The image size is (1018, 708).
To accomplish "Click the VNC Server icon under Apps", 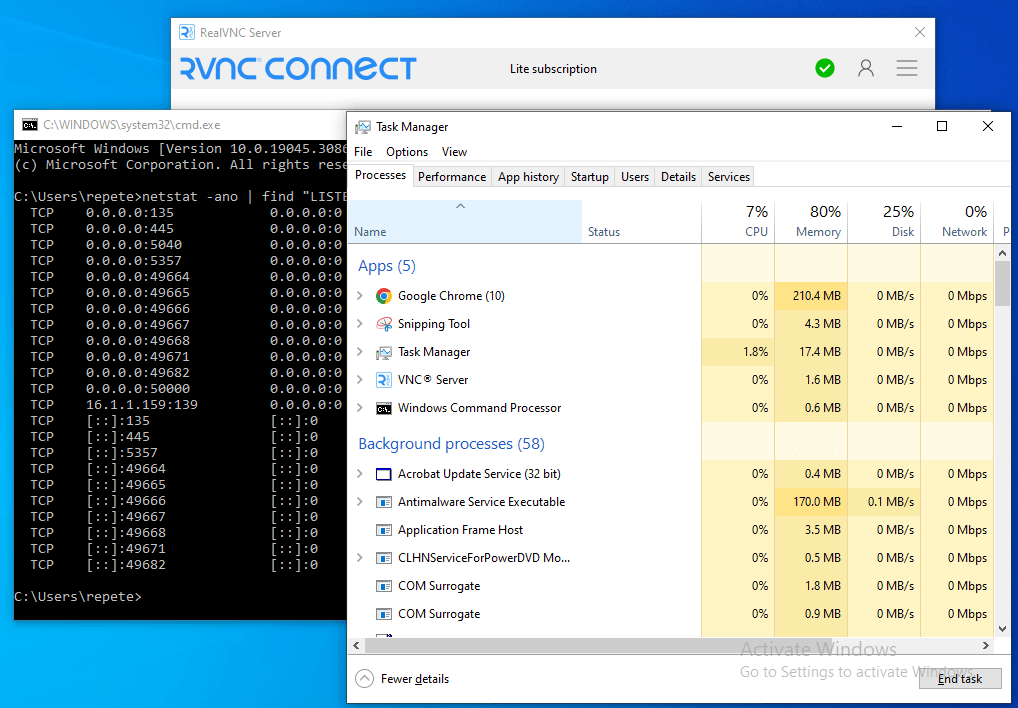I will pos(384,379).
